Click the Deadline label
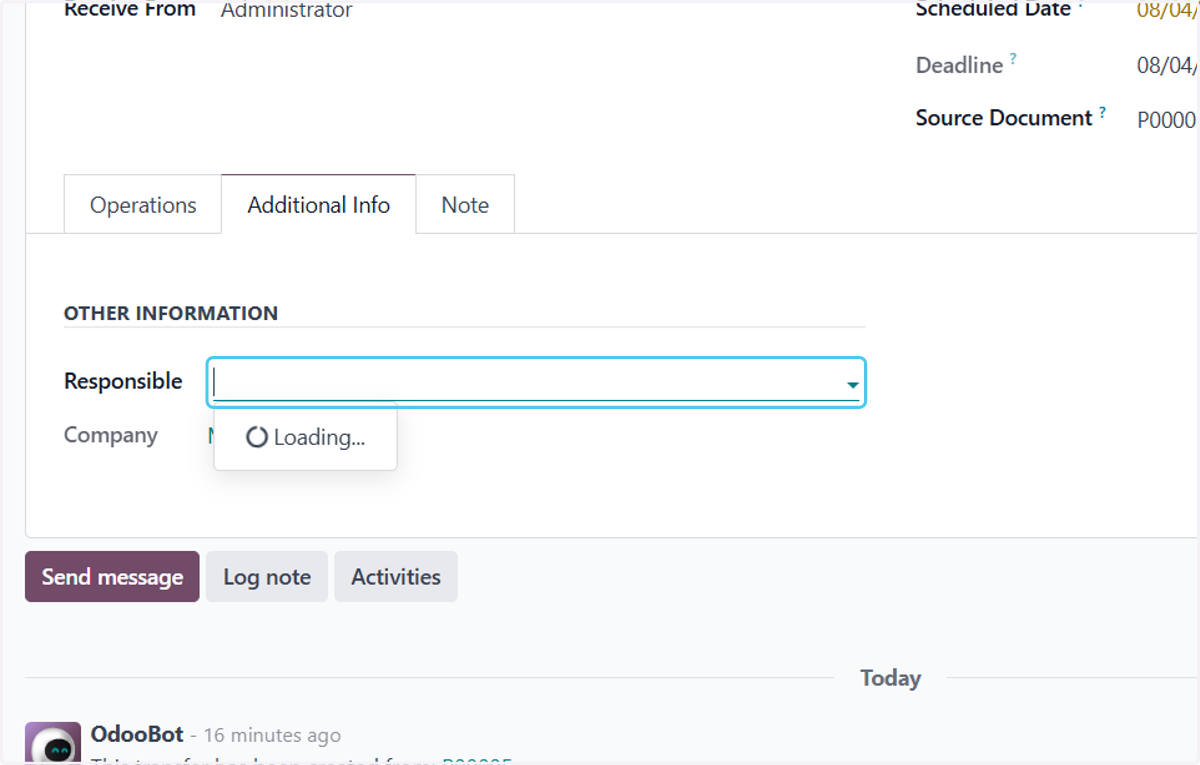This screenshot has width=1200, height=765. 959,65
